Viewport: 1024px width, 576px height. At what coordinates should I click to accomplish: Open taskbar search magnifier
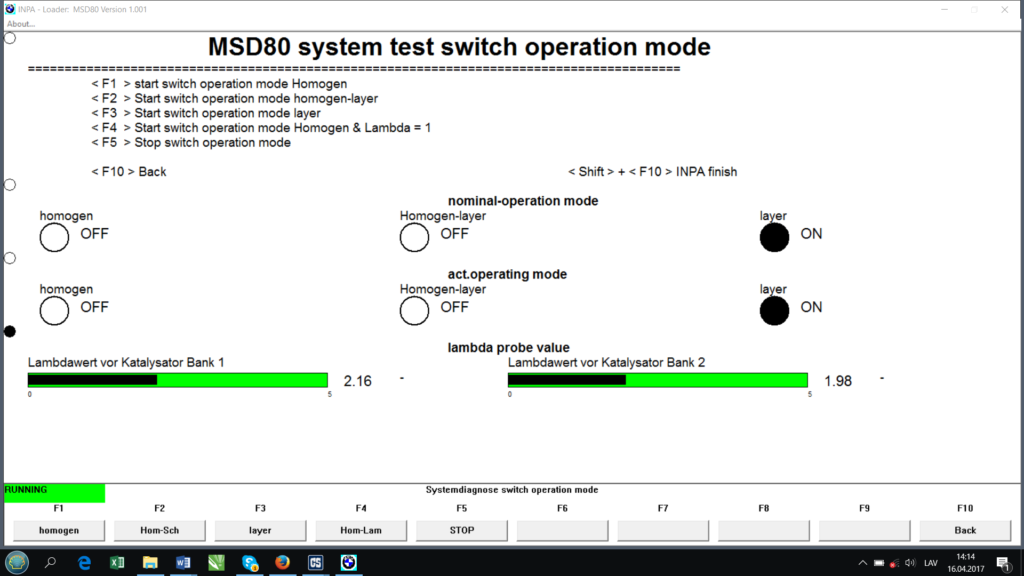(50, 562)
